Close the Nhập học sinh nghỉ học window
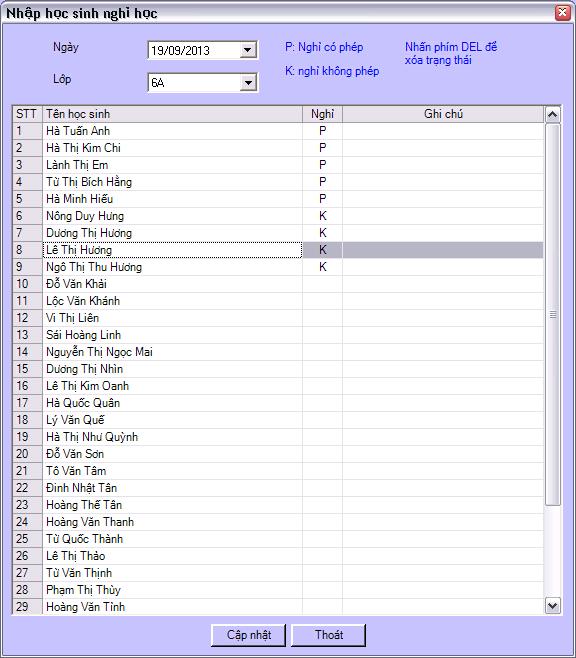Screen dimensions: 576x658 click(562, 13)
